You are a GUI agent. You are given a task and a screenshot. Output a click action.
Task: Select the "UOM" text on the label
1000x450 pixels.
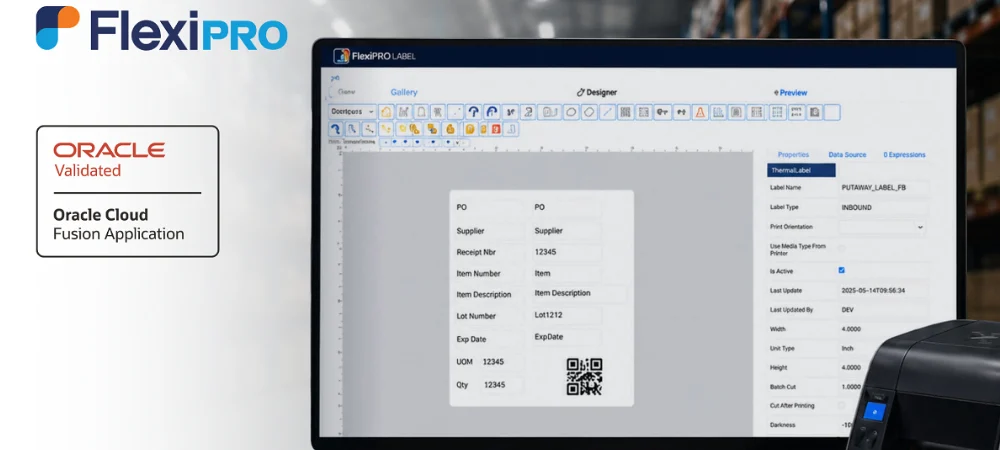click(x=464, y=362)
